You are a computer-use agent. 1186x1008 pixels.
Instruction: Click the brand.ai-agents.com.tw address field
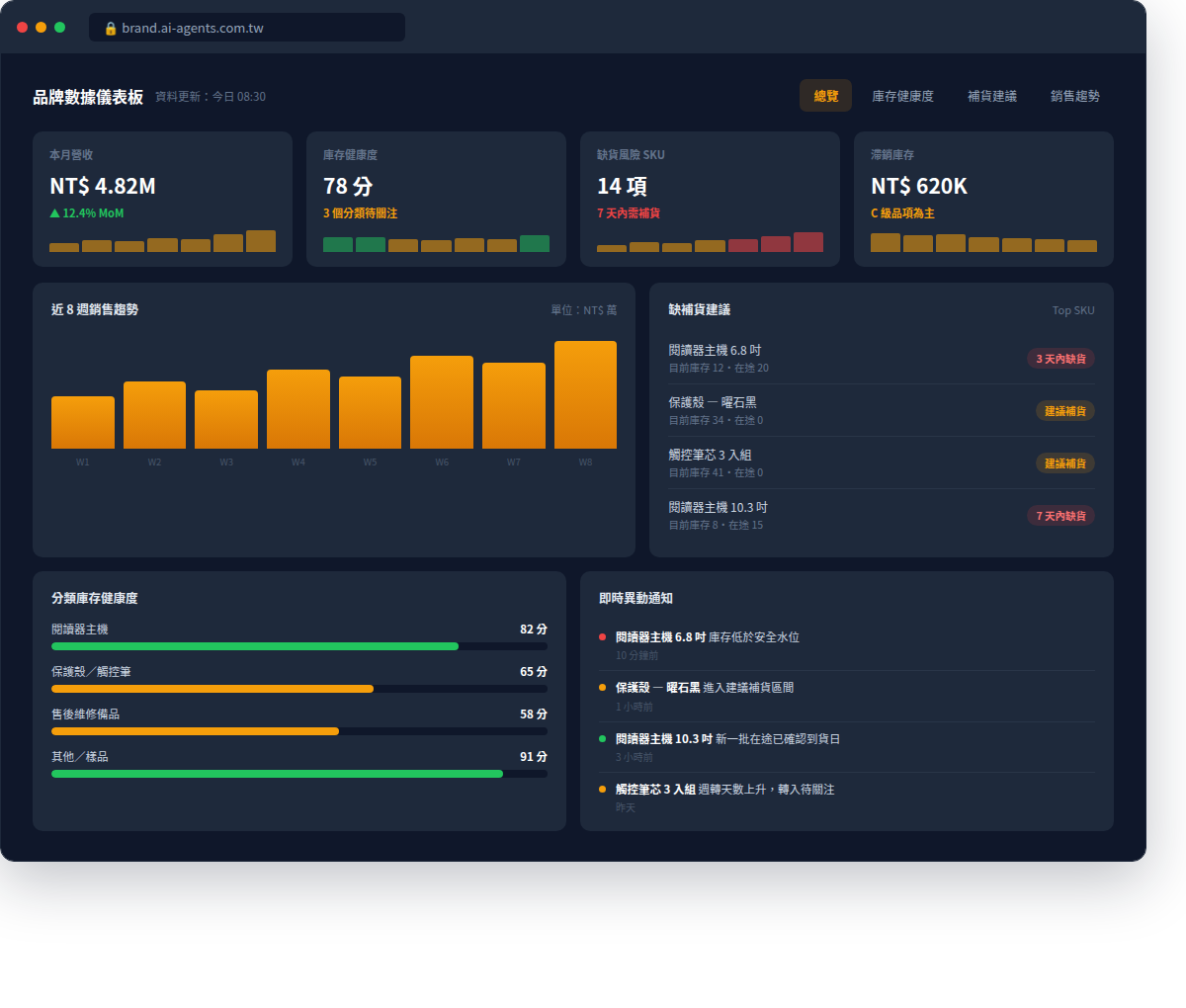tap(247, 28)
